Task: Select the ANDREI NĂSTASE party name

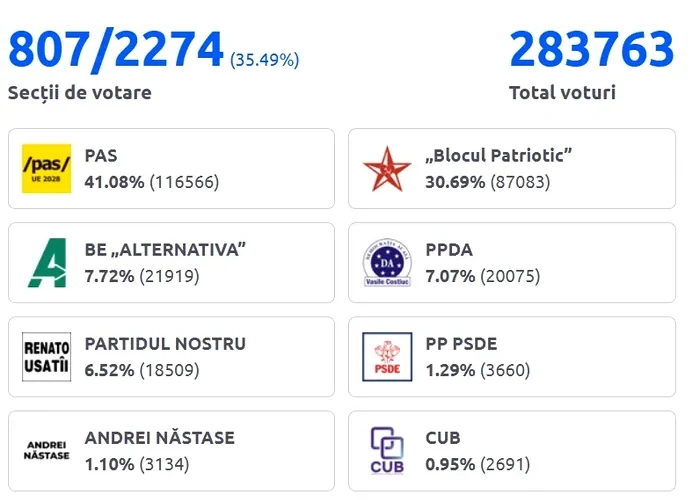Action: click(x=160, y=438)
